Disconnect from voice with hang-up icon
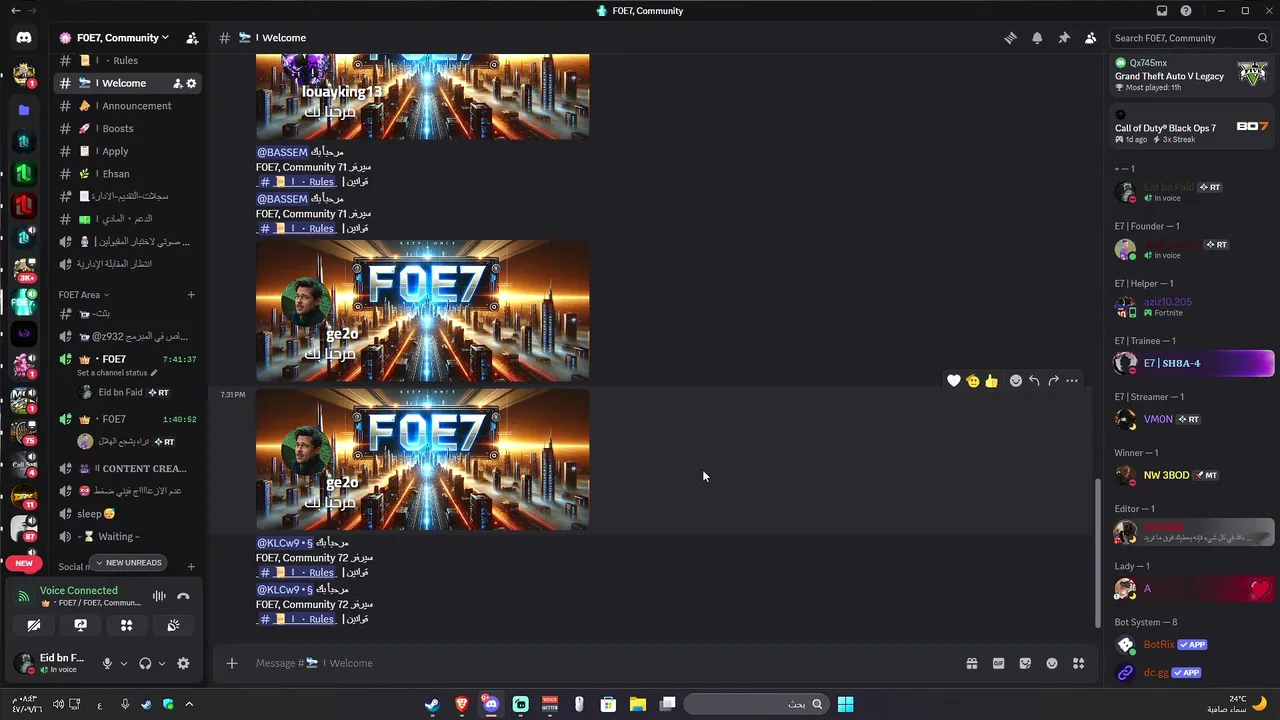Viewport: 1280px width, 720px height. [x=183, y=596]
